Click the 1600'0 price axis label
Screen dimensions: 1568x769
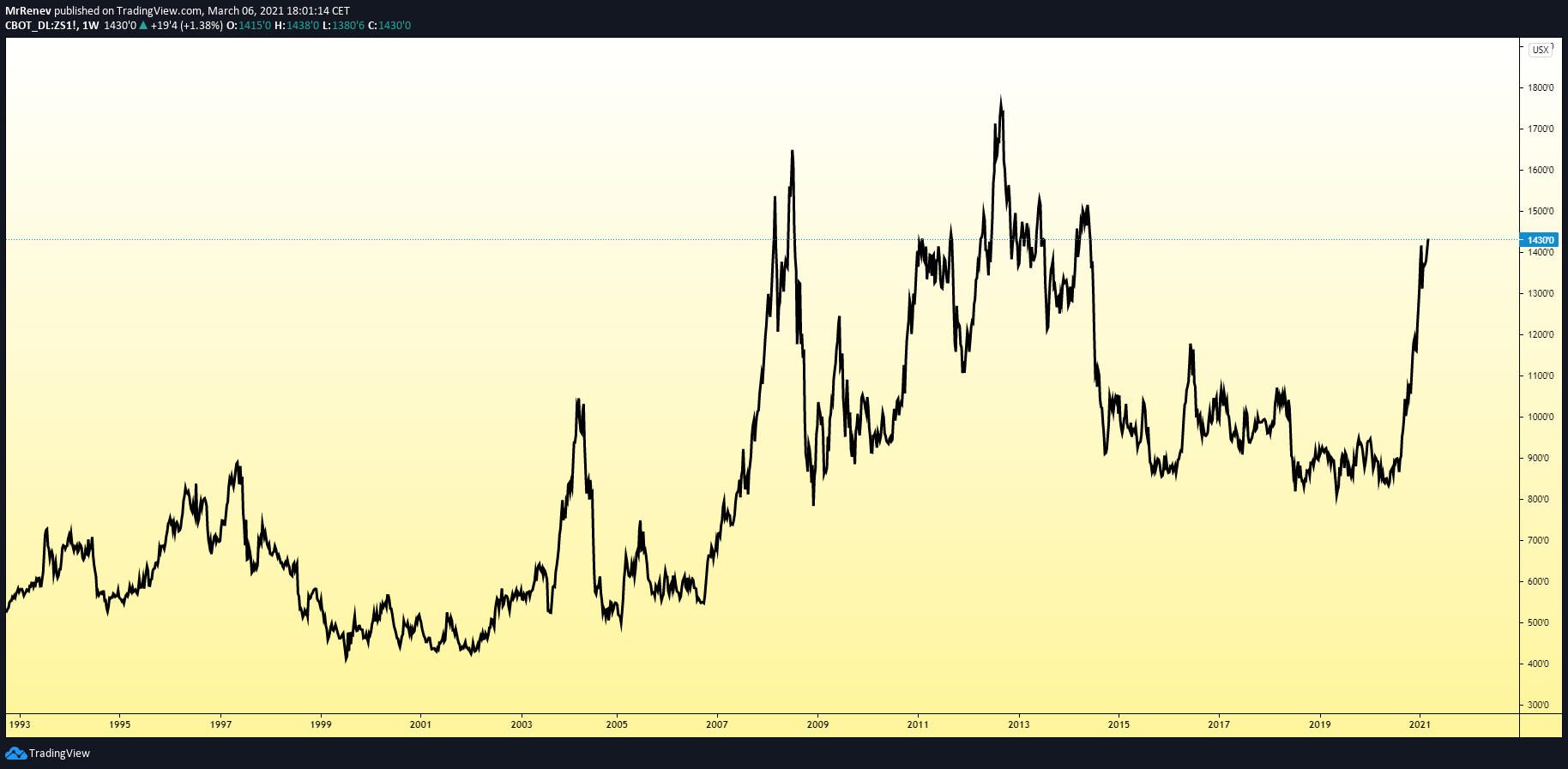[1541, 170]
